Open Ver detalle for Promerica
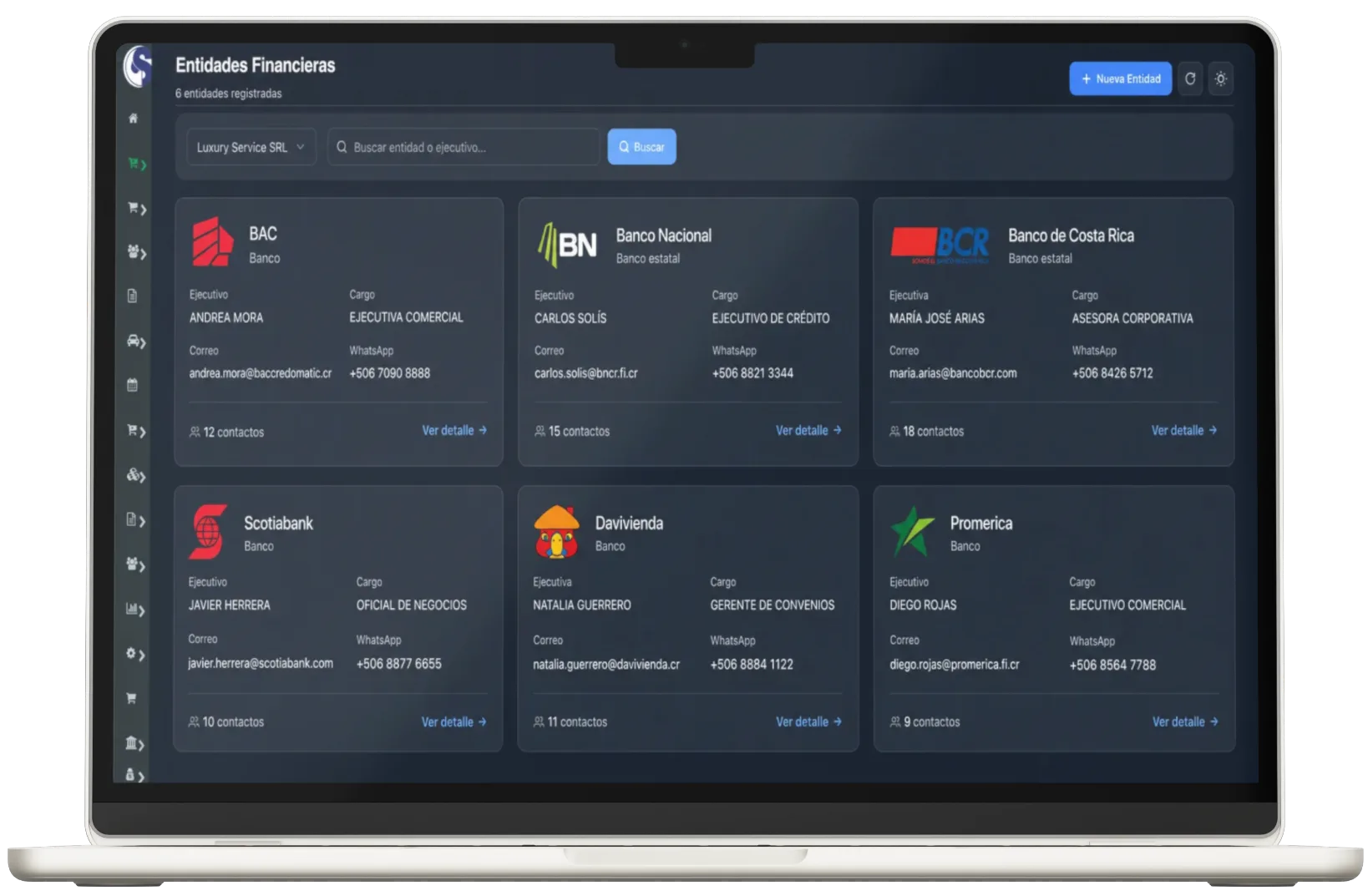This screenshot has height=896, width=1368. 1185,721
